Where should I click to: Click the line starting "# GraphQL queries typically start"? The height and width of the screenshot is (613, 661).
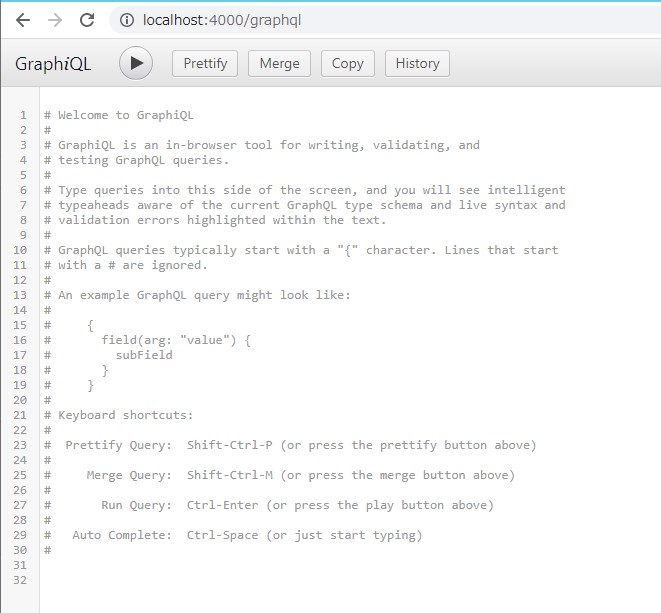tap(301, 250)
